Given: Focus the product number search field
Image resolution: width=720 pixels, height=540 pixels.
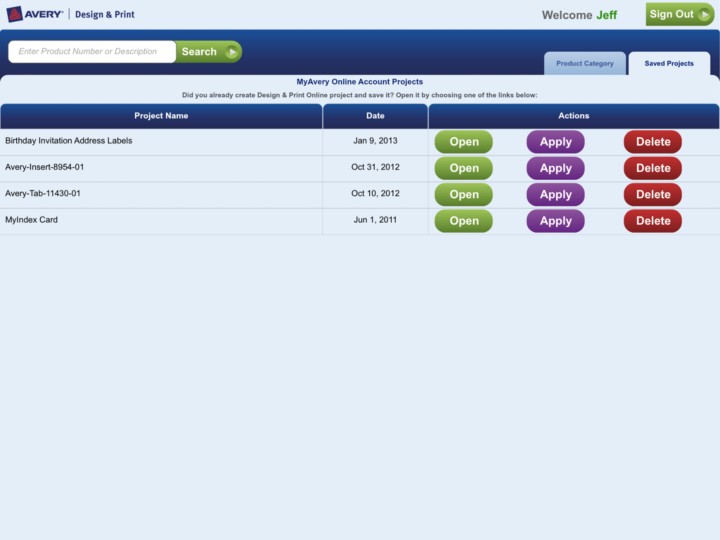Looking at the screenshot, I should tap(92, 52).
